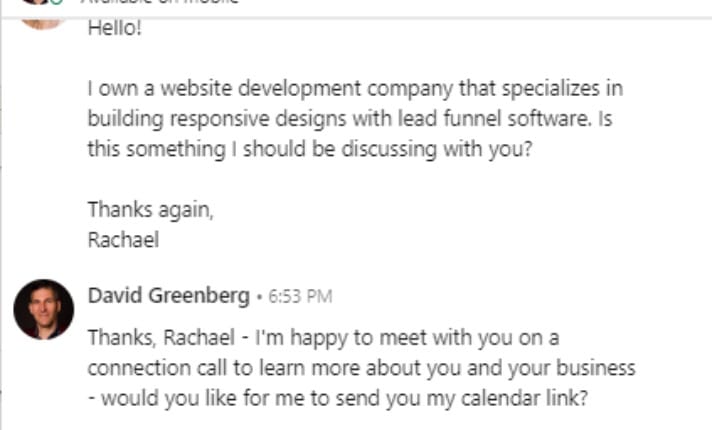Screen dimensions: 712x430
Task: Click the calendar link? text
Action: coord(524,399)
